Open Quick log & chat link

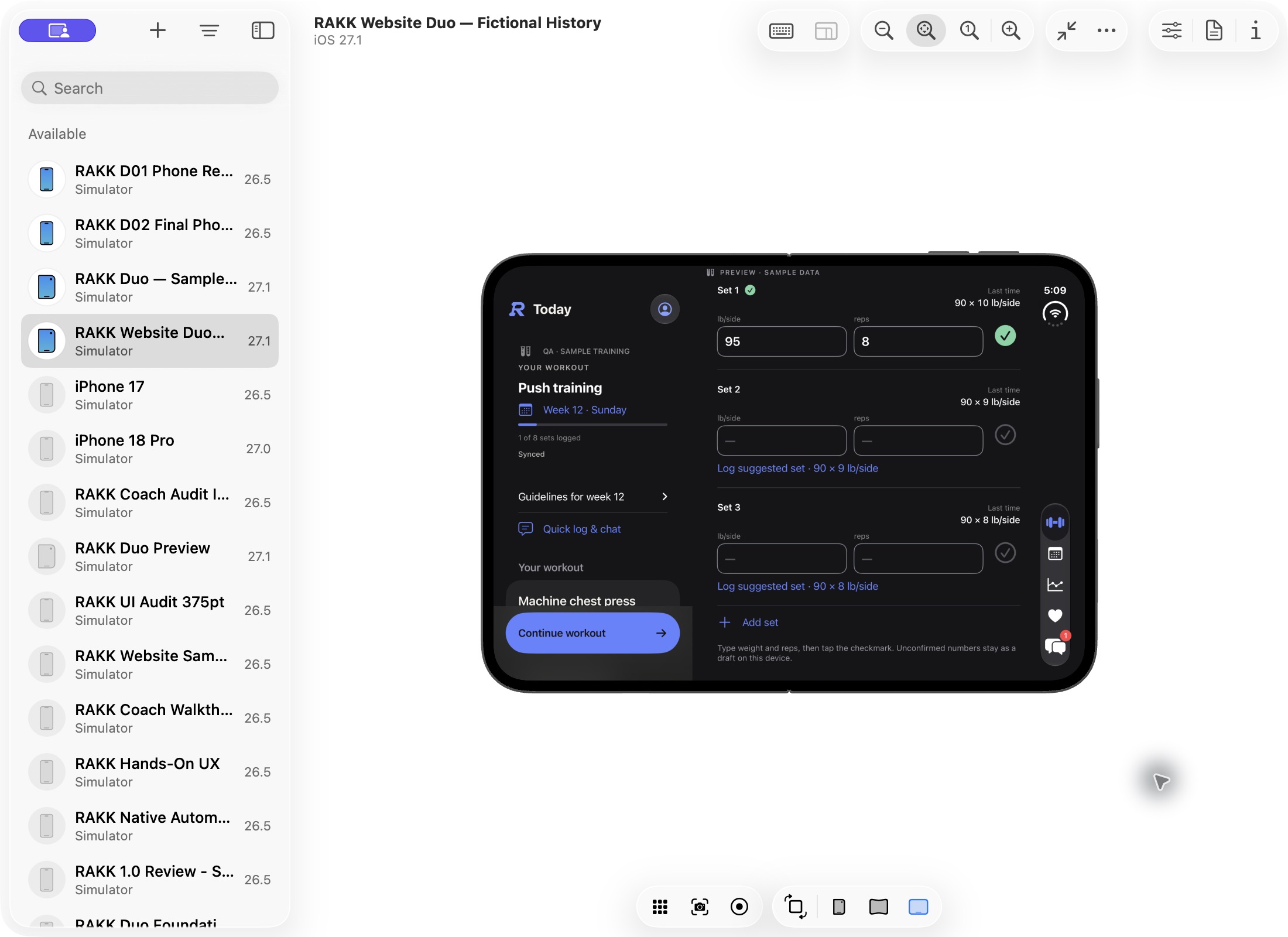(570, 529)
